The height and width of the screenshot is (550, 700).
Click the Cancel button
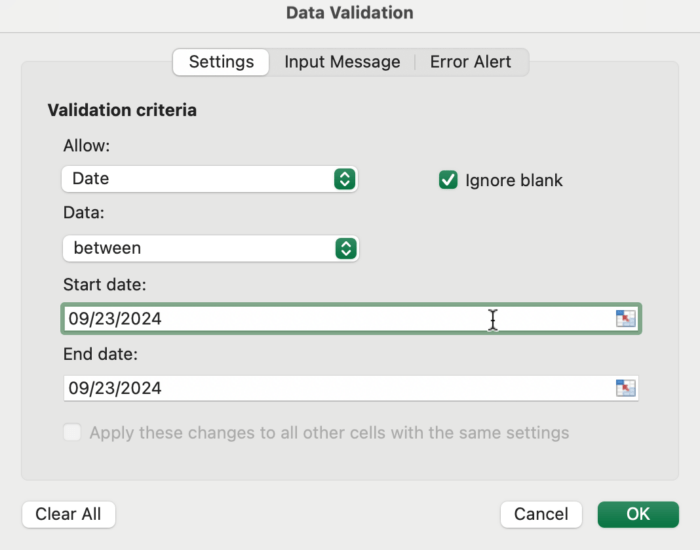tap(541, 514)
